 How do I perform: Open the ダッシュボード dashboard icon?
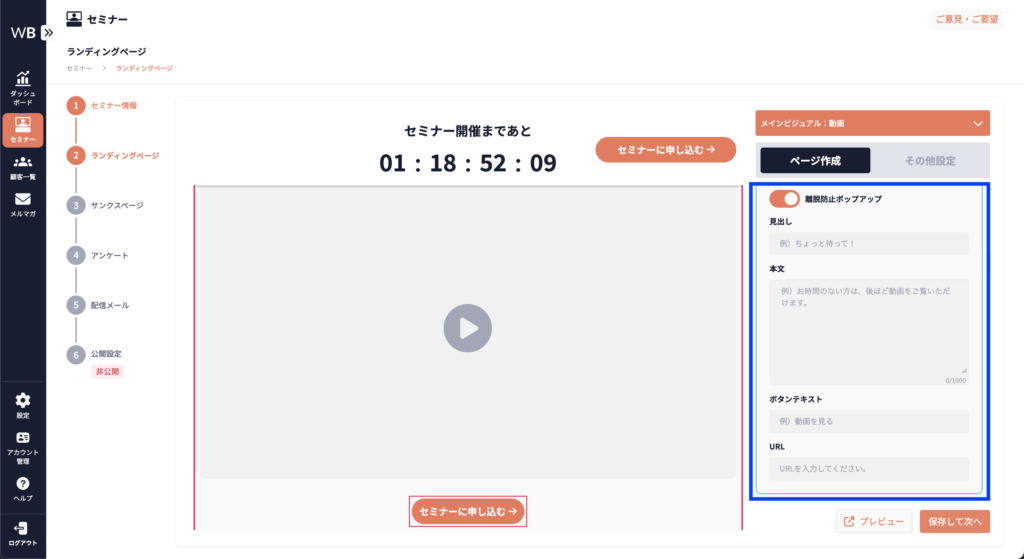pos(22,80)
